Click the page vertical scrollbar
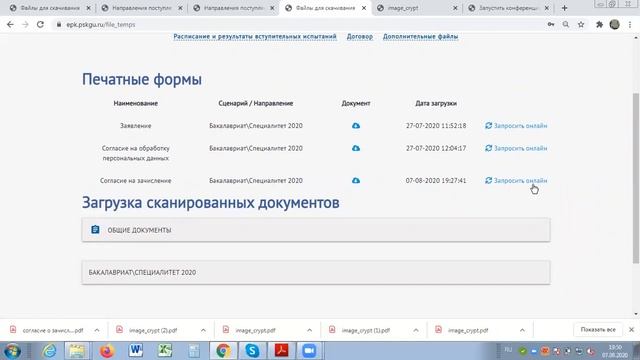The width and height of the screenshot is (640, 360). (x=636, y=178)
